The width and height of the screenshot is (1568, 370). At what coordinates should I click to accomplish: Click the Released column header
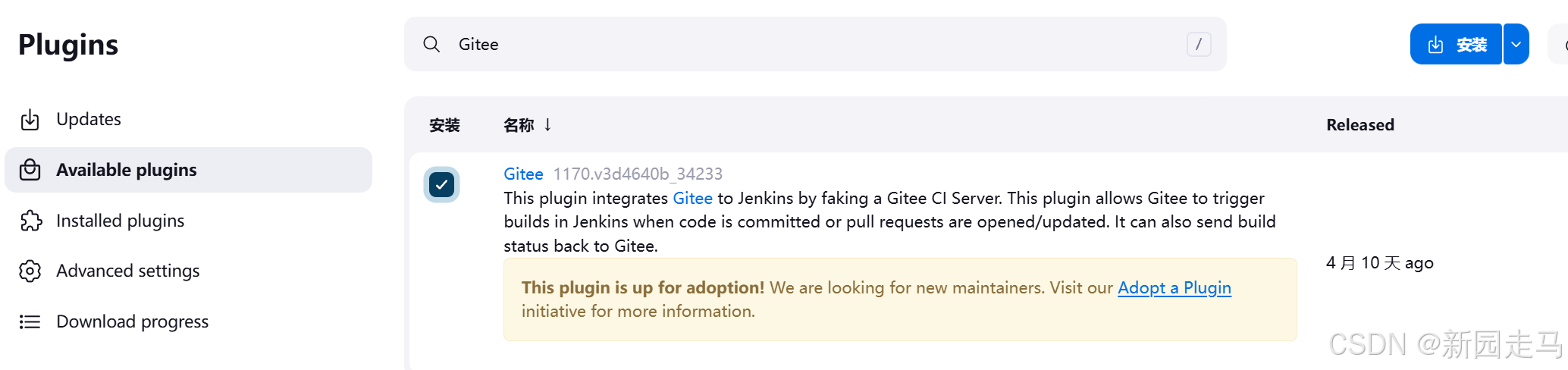(x=1360, y=124)
